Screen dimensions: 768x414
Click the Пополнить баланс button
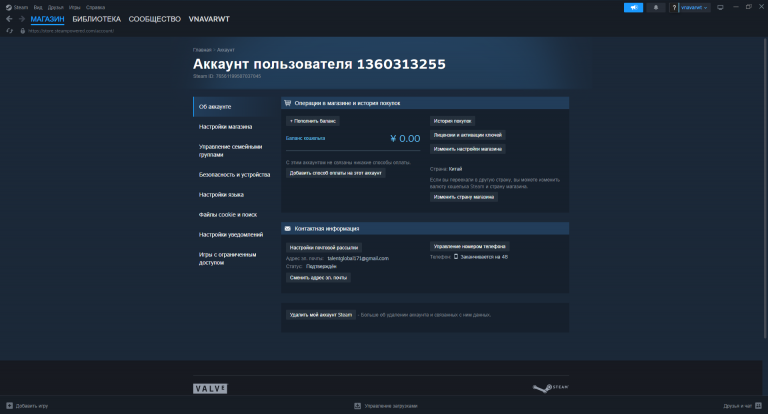312,121
